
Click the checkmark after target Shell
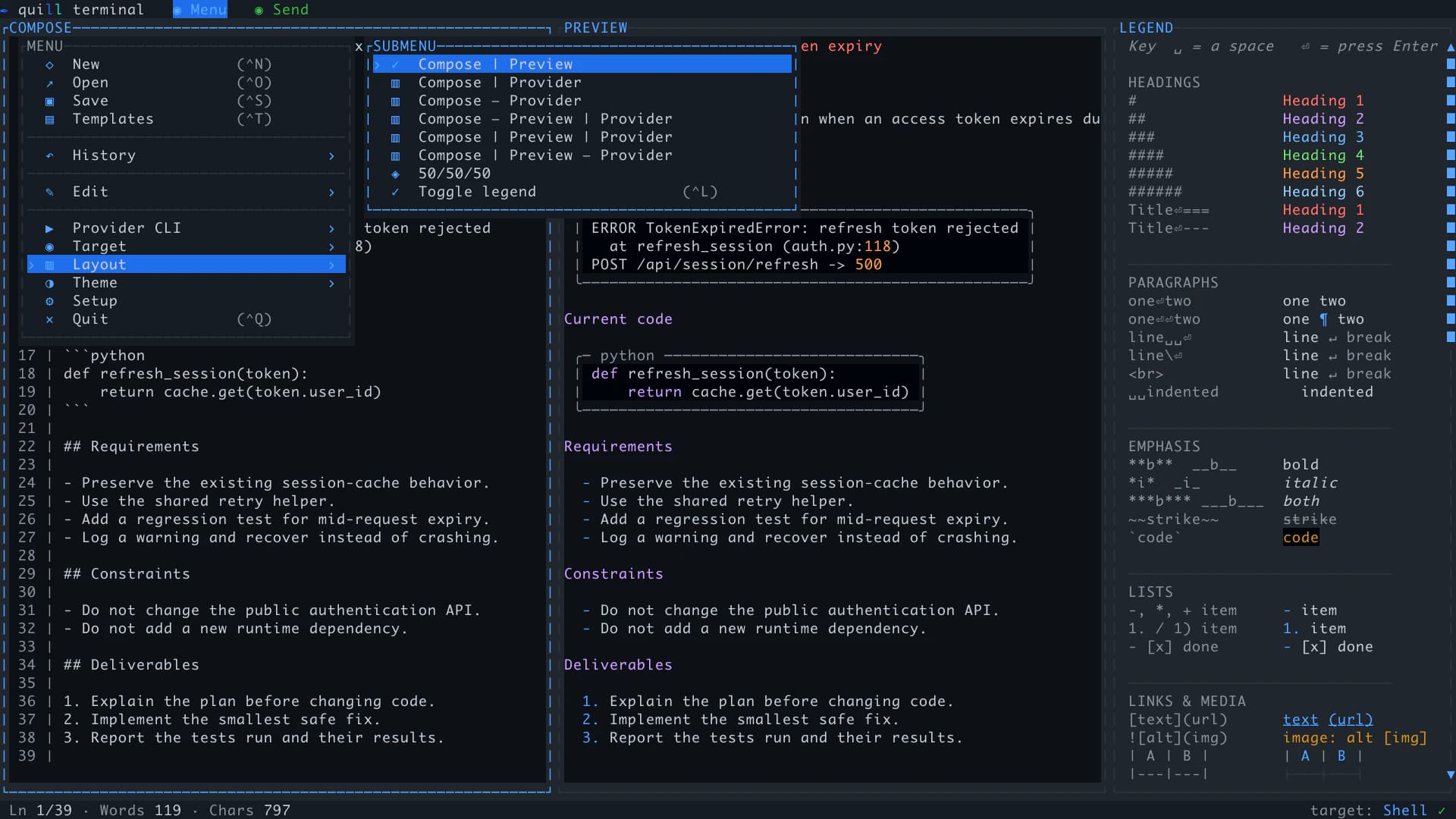pyautogui.click(x=1442, y=810)
